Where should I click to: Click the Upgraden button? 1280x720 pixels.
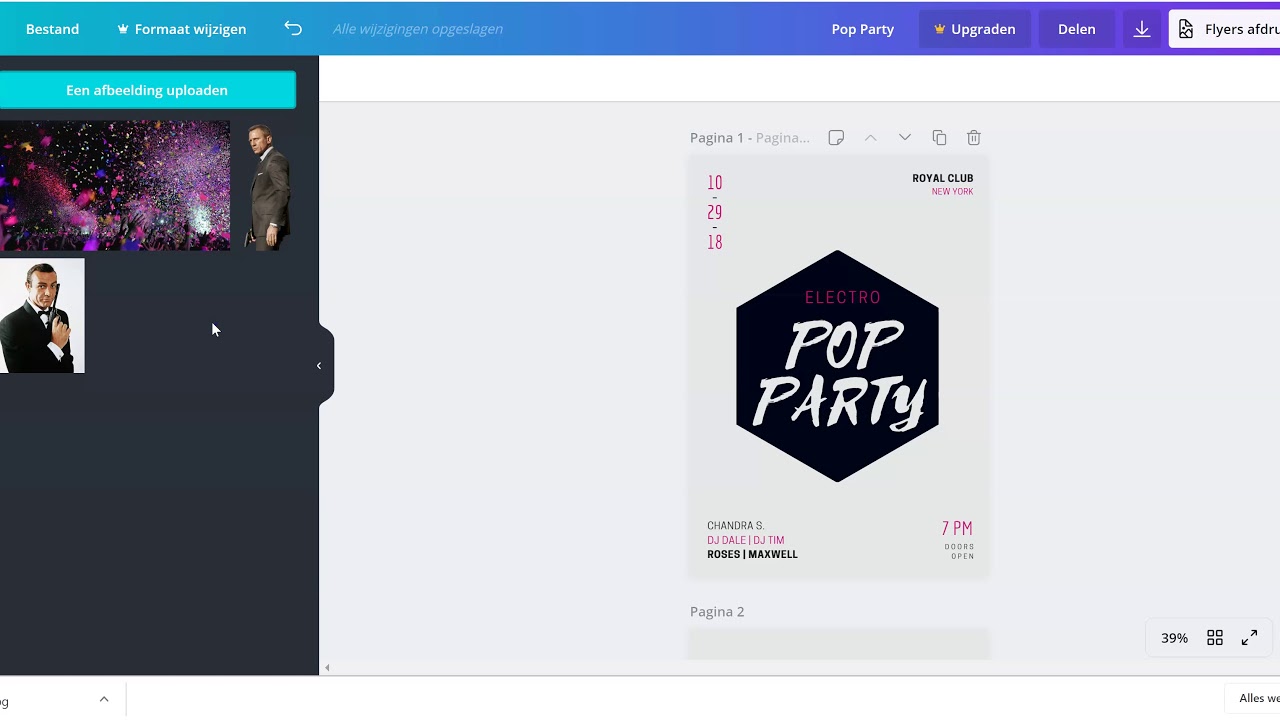[974, 29]
